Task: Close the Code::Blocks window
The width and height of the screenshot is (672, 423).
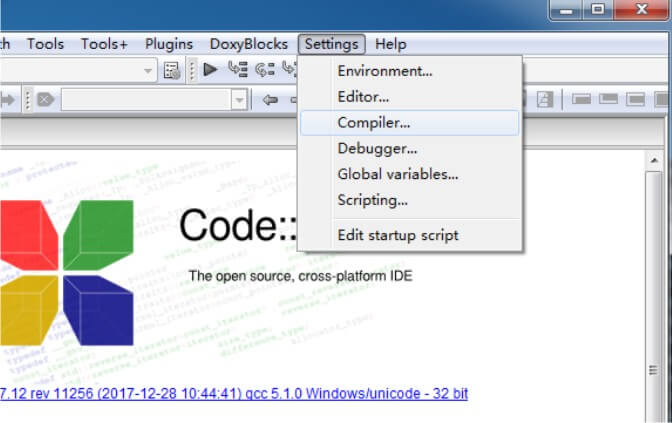Action: coord(641,9)
